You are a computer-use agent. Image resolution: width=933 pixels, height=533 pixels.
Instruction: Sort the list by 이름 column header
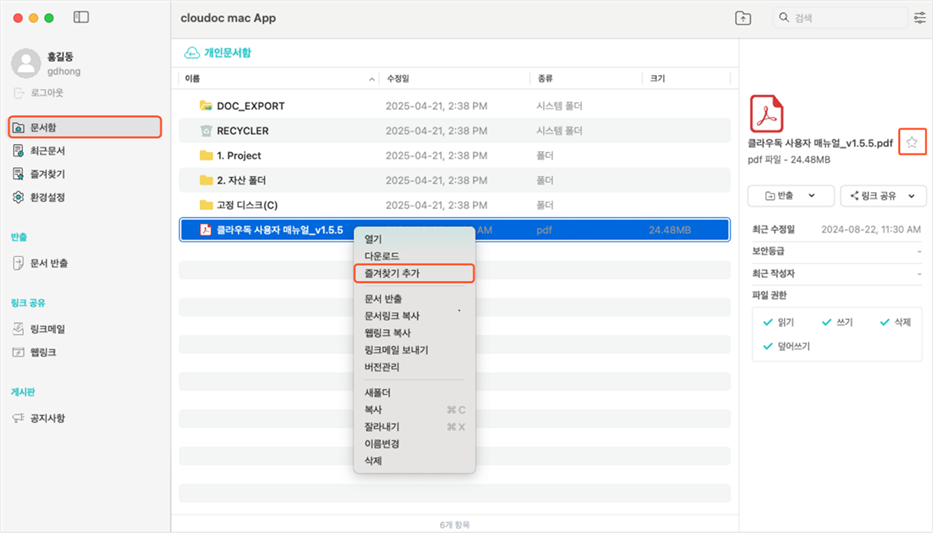(193, 78)
